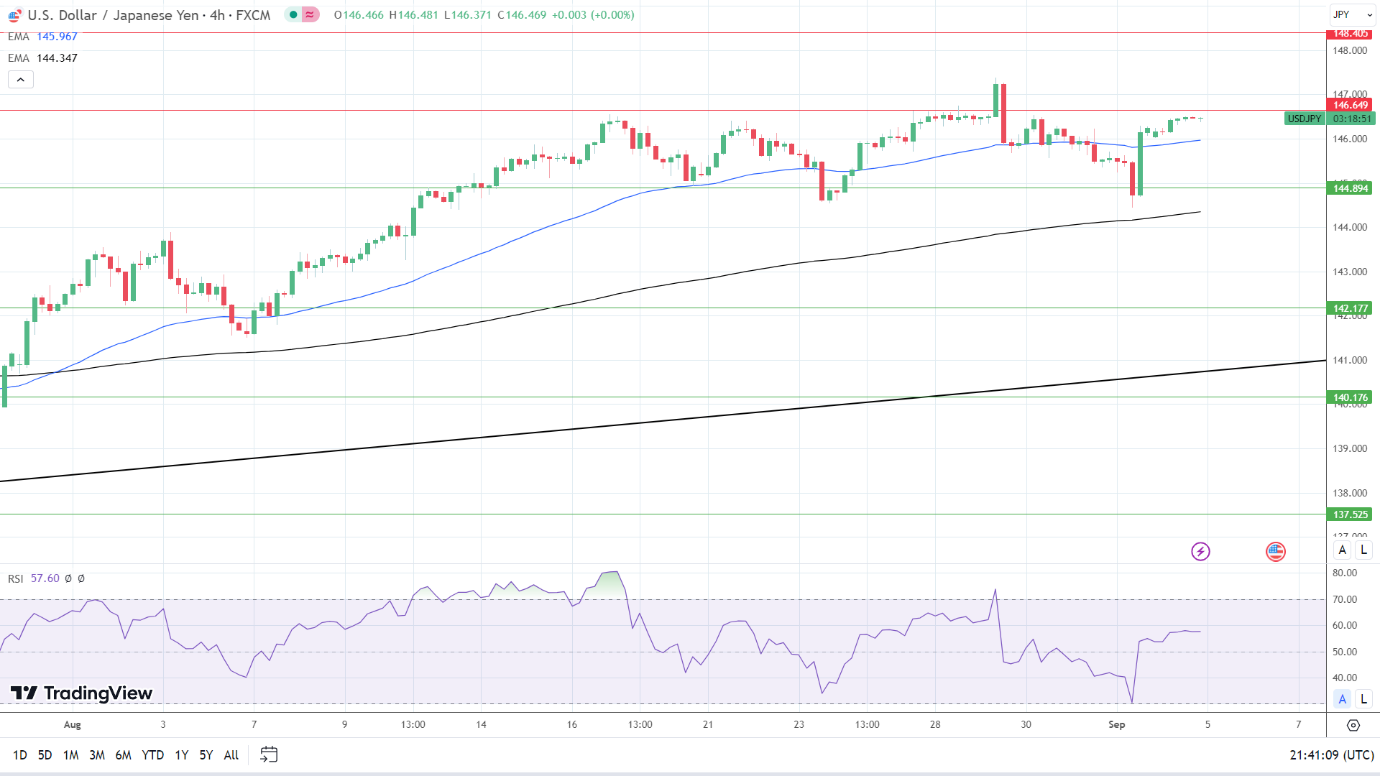The height and width of the screenshot is (776, 1380).
Task: Select the 5D time range
Action: click(45, 755)
